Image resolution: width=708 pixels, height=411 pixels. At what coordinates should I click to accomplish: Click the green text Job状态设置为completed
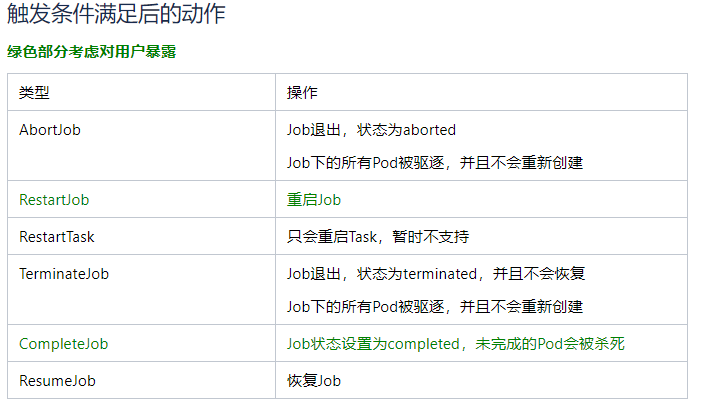373,344
